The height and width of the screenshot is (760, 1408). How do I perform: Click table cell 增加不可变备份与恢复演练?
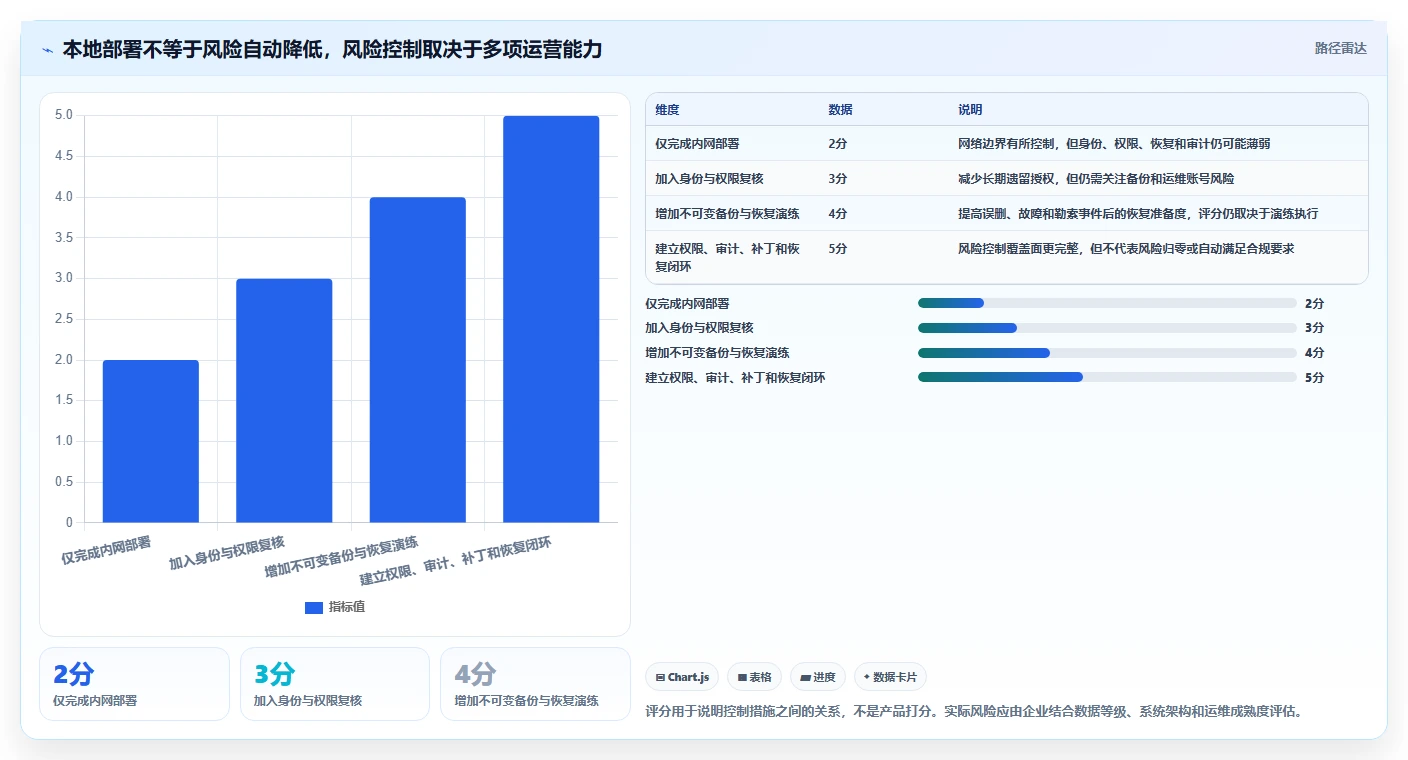(727, 214)
